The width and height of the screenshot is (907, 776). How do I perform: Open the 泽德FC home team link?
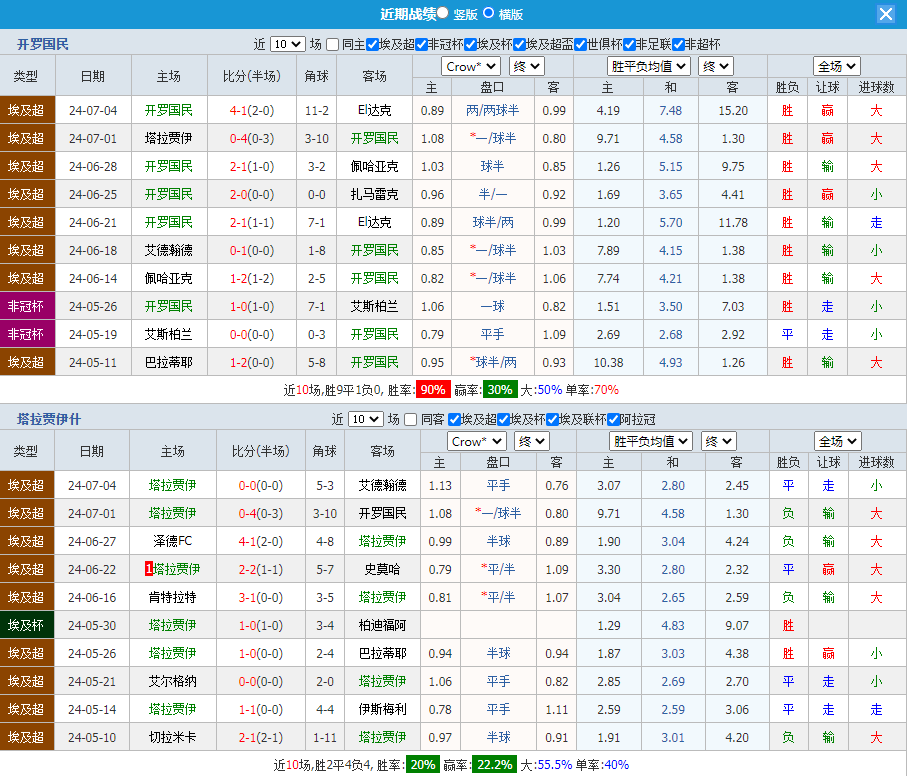pos(172,541)
